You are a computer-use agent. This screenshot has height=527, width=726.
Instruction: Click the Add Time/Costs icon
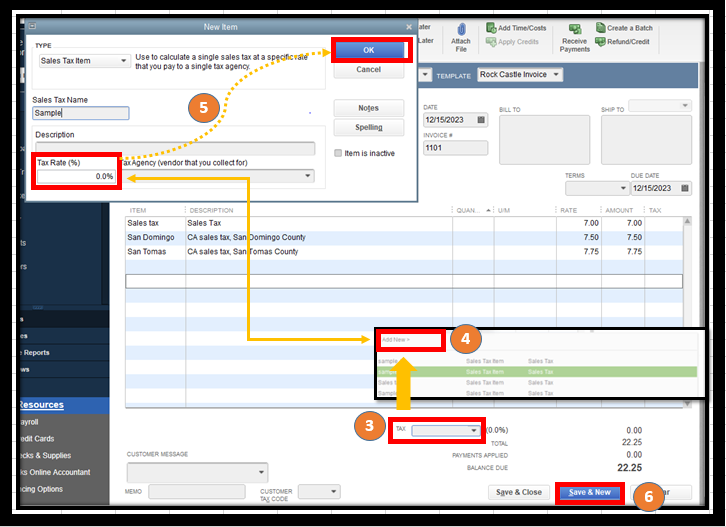point(491,28)
